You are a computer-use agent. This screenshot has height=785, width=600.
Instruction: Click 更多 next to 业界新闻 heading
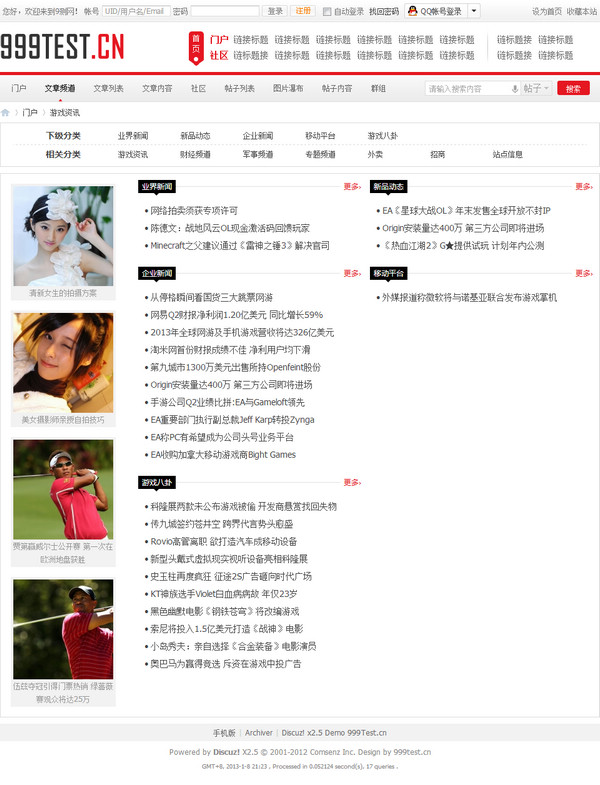coord(352,187)
